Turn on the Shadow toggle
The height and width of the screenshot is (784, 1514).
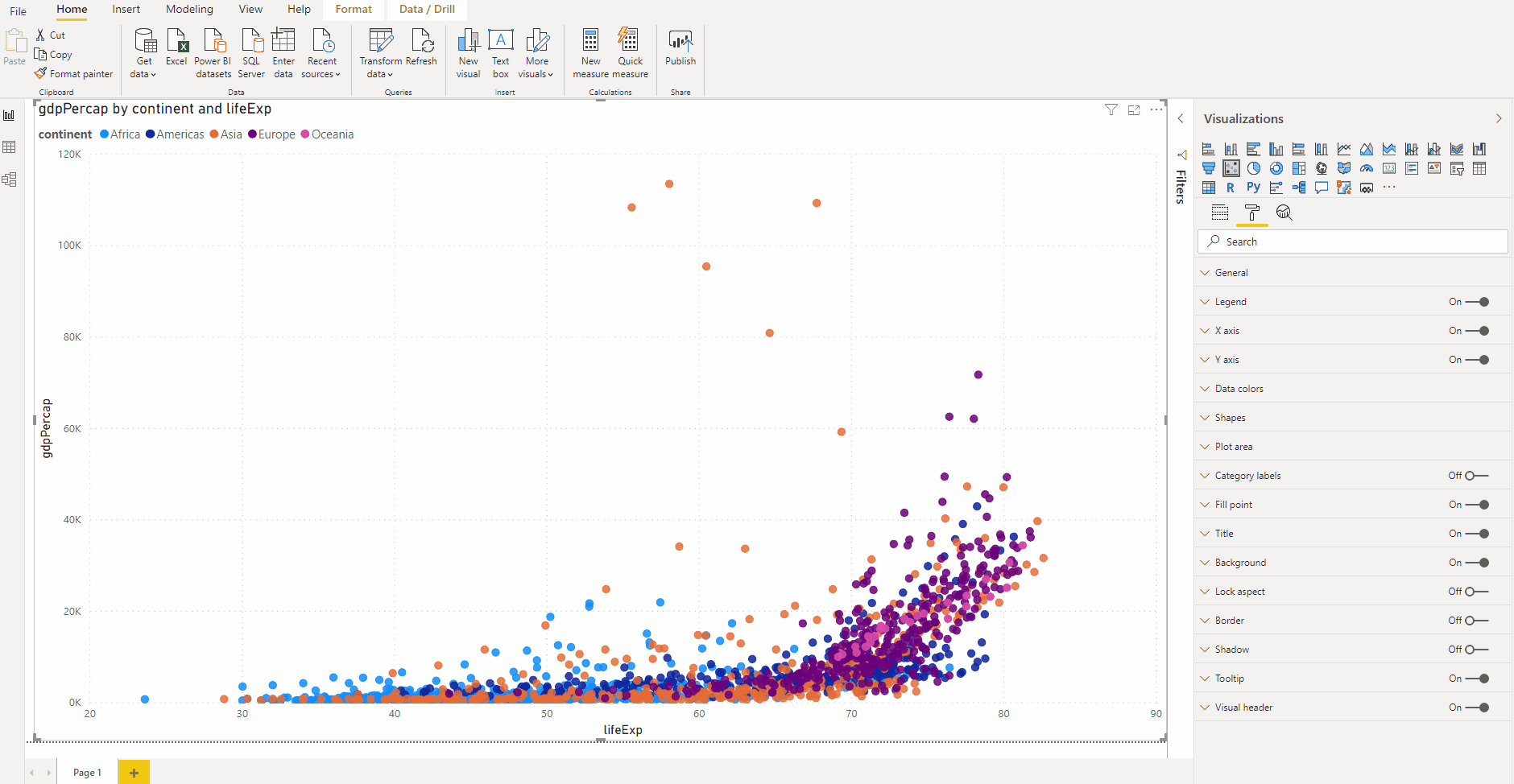click(x=1477, y=650)
